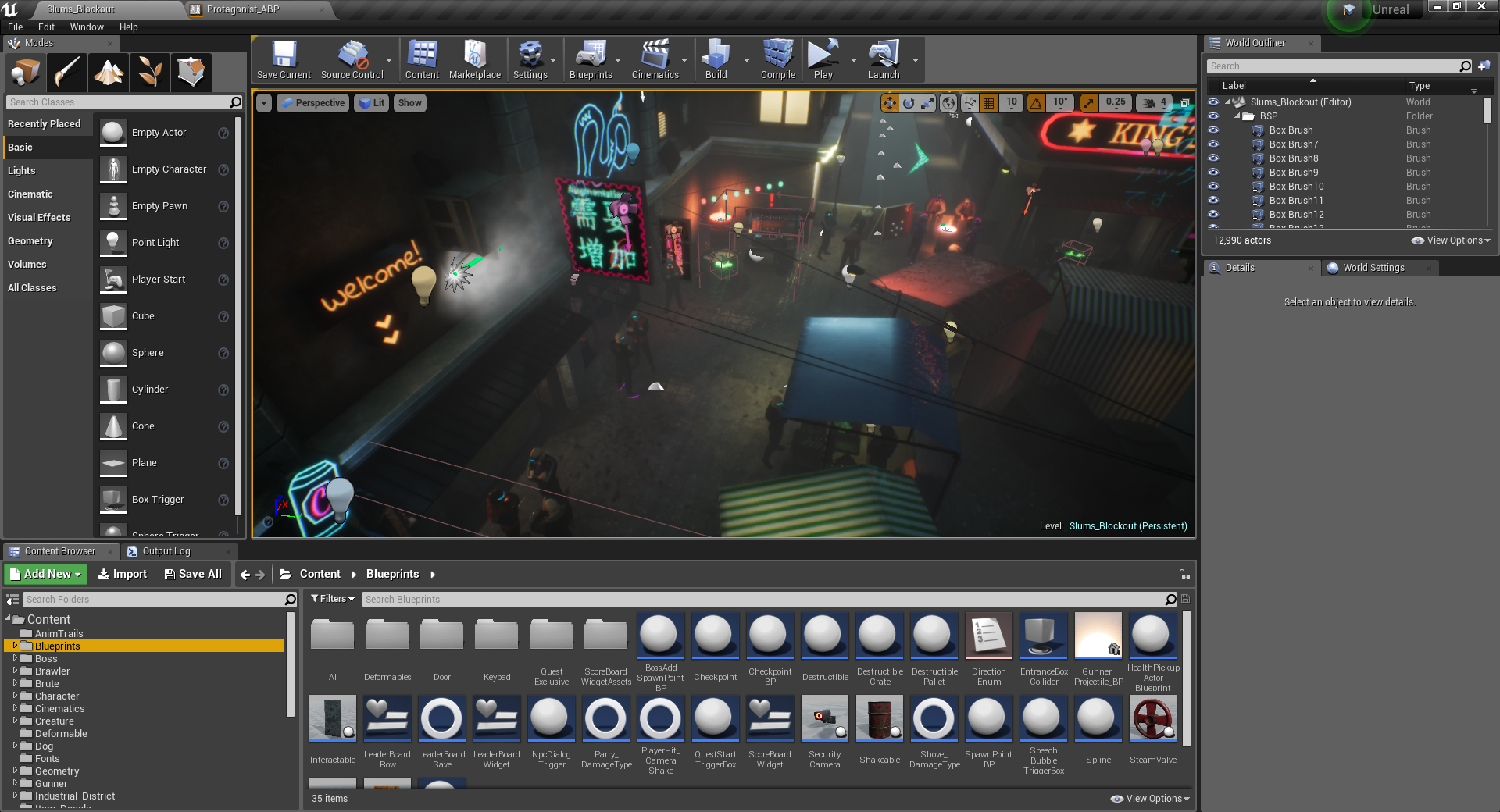Select the scale gizmo in viewport
The width and height of the screenshot is (1500, 812).
click(927, 102)
